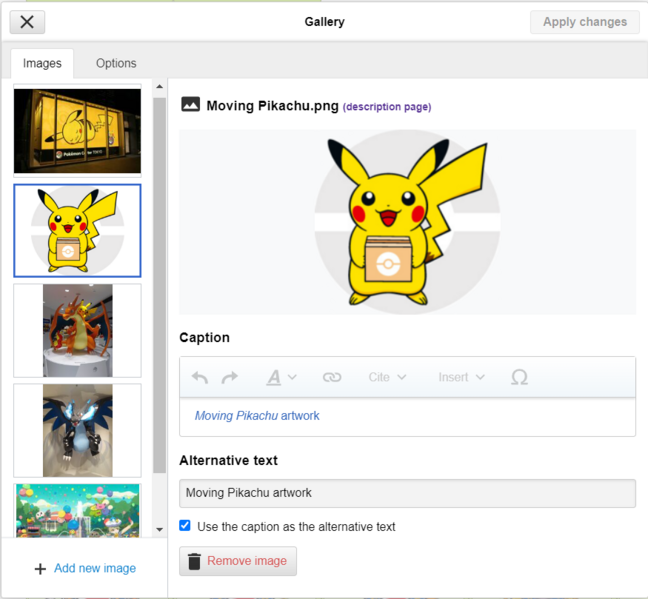The width and height of the screenshot is (648, 599).
Task: Select the colorful festival artwork thumbnail
Action: pyautogui.click(x=77, y=511)
